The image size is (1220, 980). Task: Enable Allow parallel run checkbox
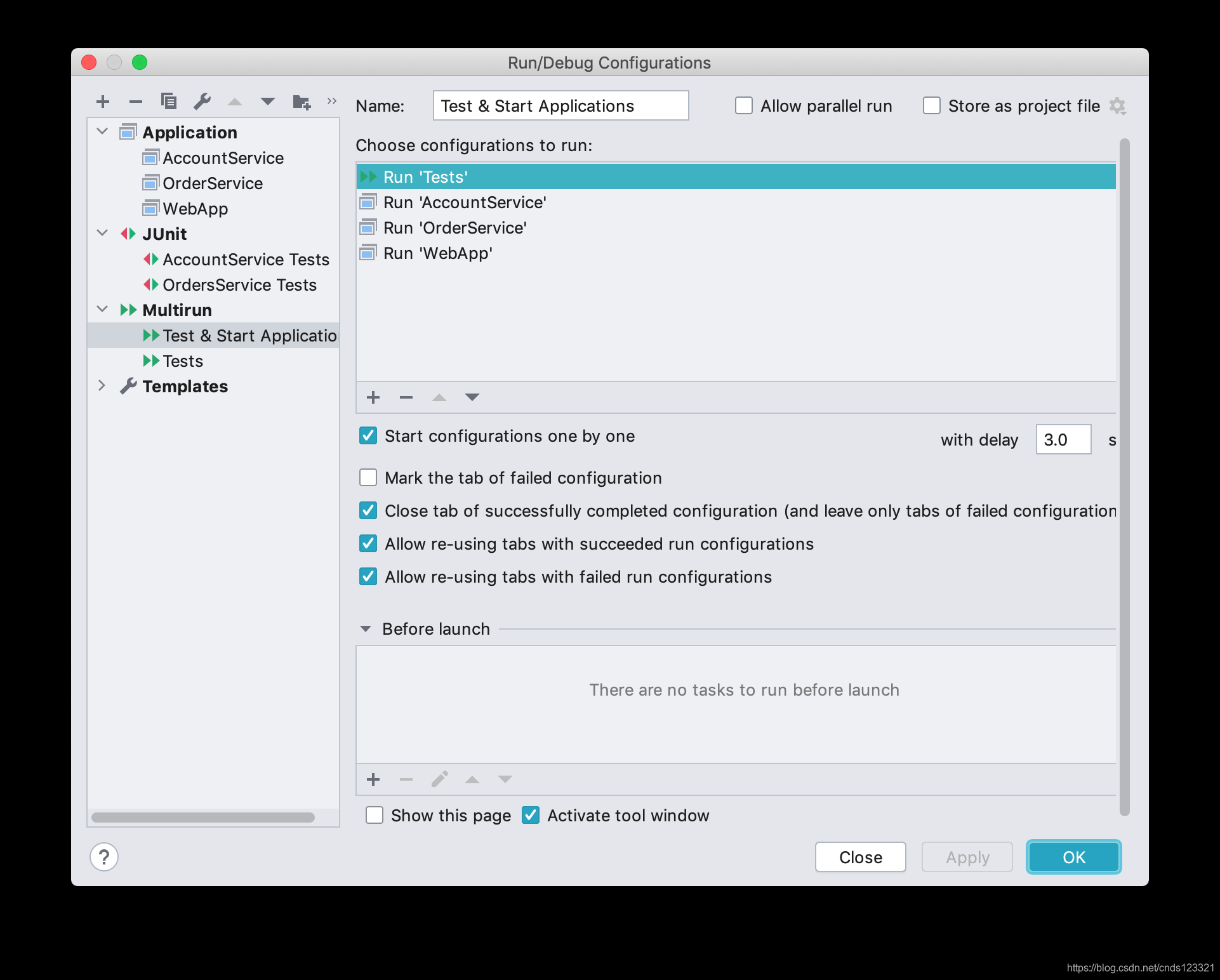click(744, 105)
